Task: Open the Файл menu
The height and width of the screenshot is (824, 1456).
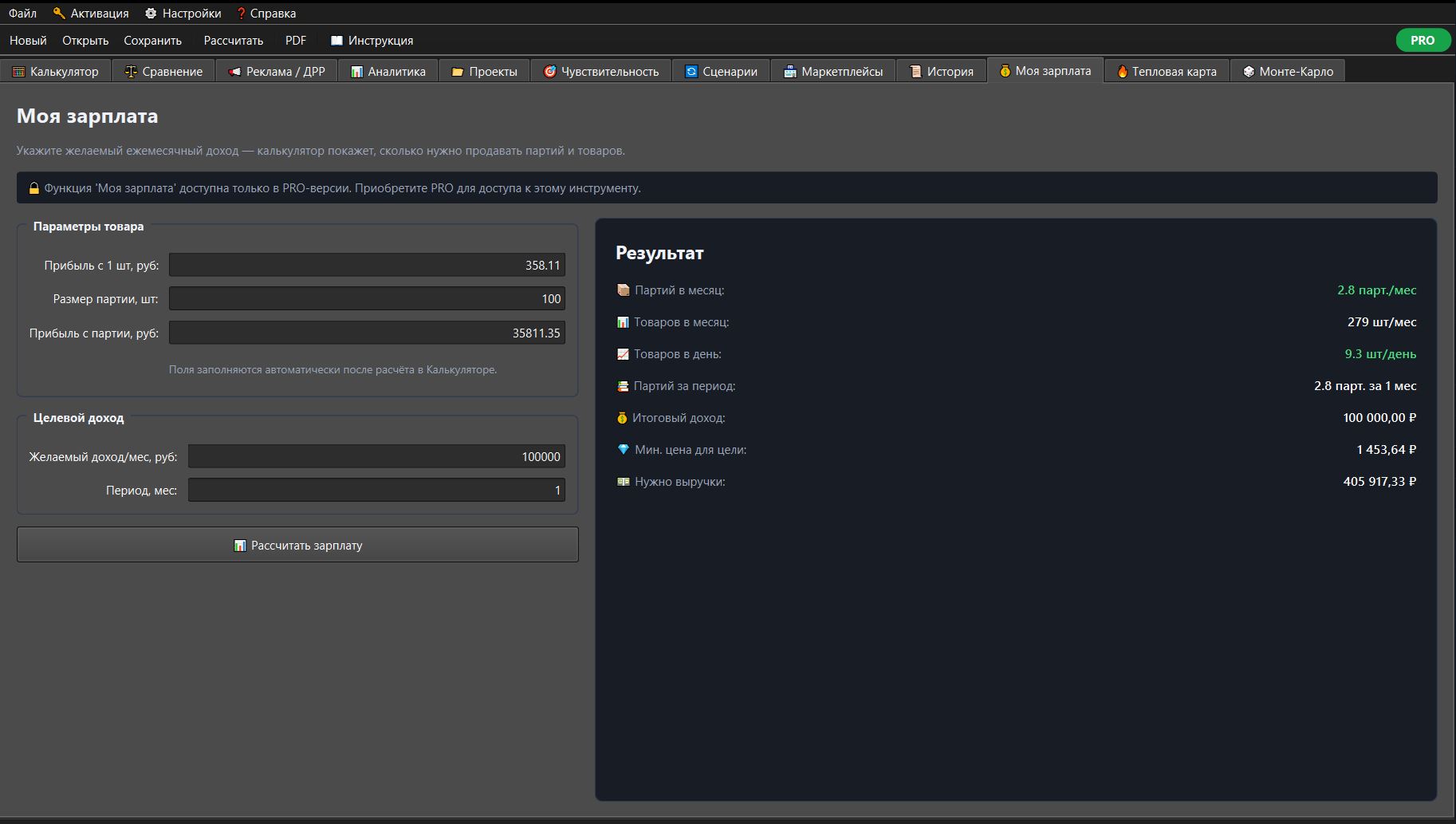Action: 23,13
